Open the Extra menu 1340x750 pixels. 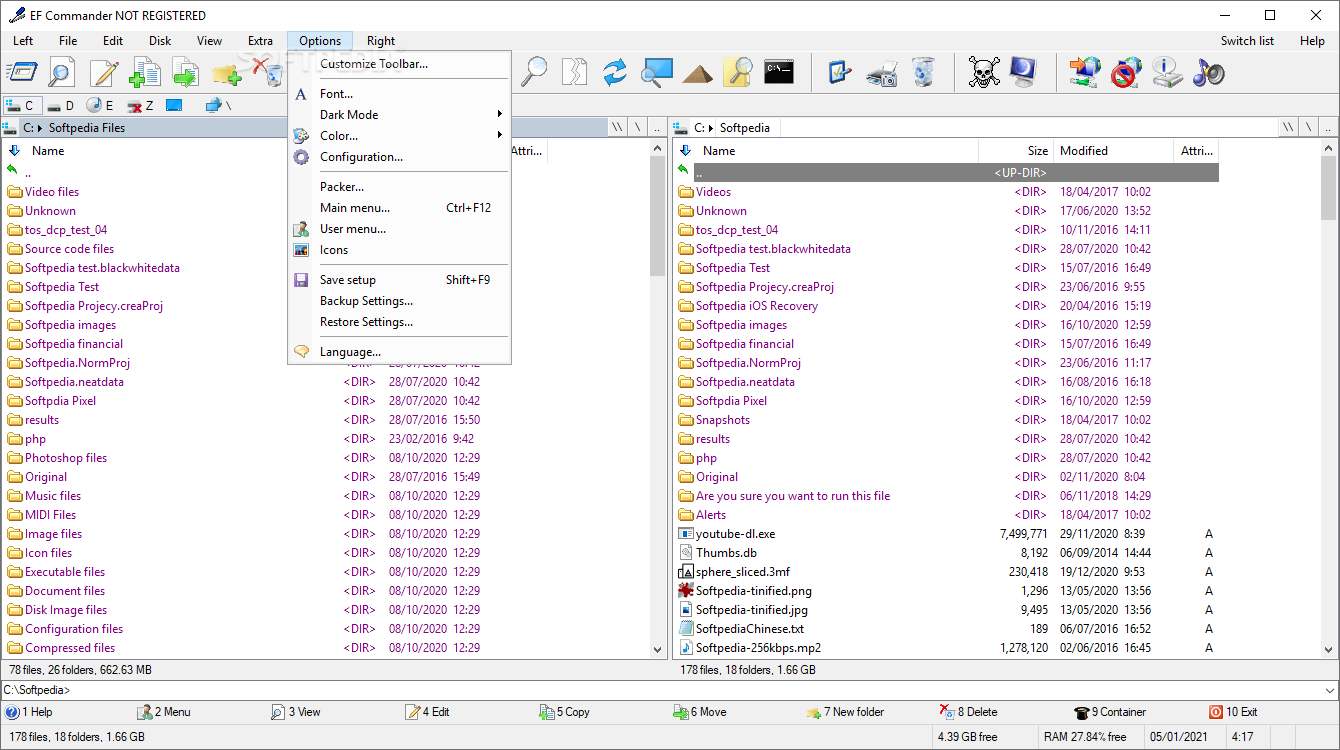[x=260, y=41]
